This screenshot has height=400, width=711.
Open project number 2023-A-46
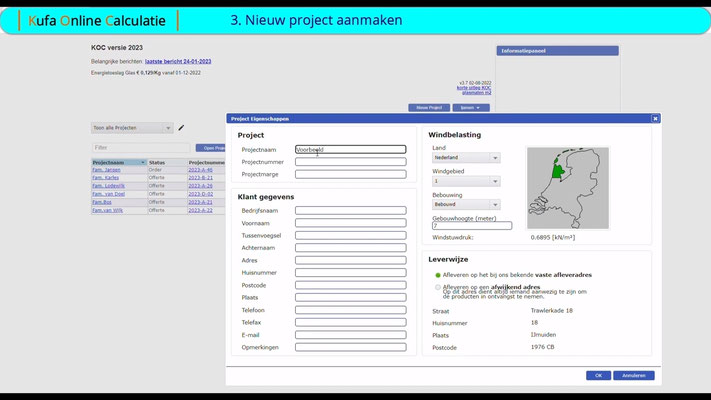200,170
